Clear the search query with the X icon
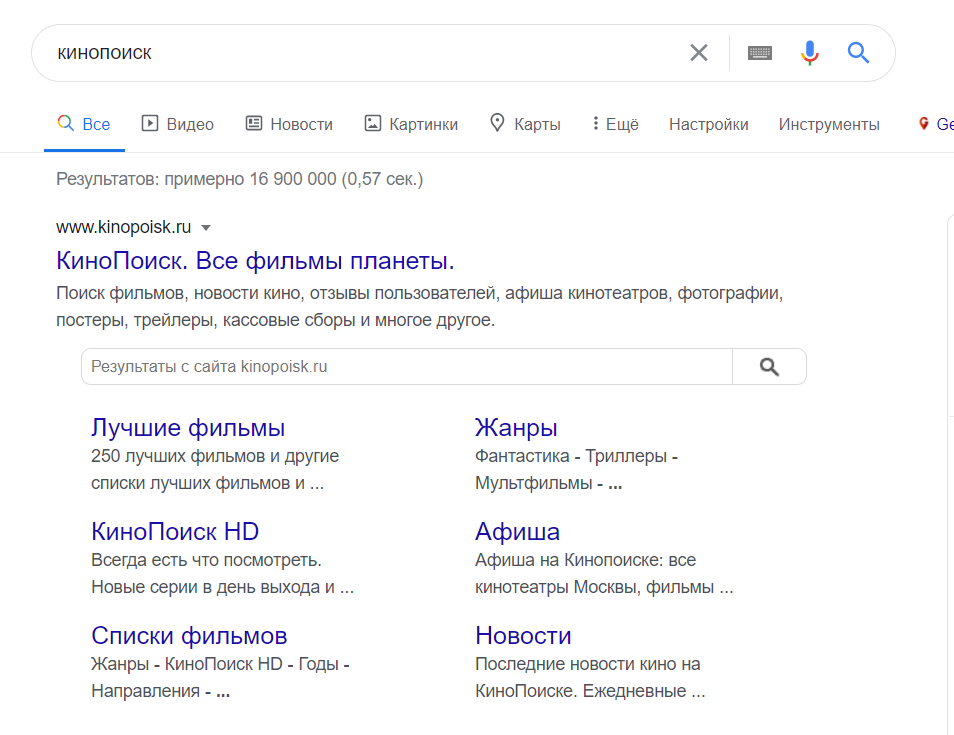The width and height of the screenshot is (954, 735). (x=698, y=53)
